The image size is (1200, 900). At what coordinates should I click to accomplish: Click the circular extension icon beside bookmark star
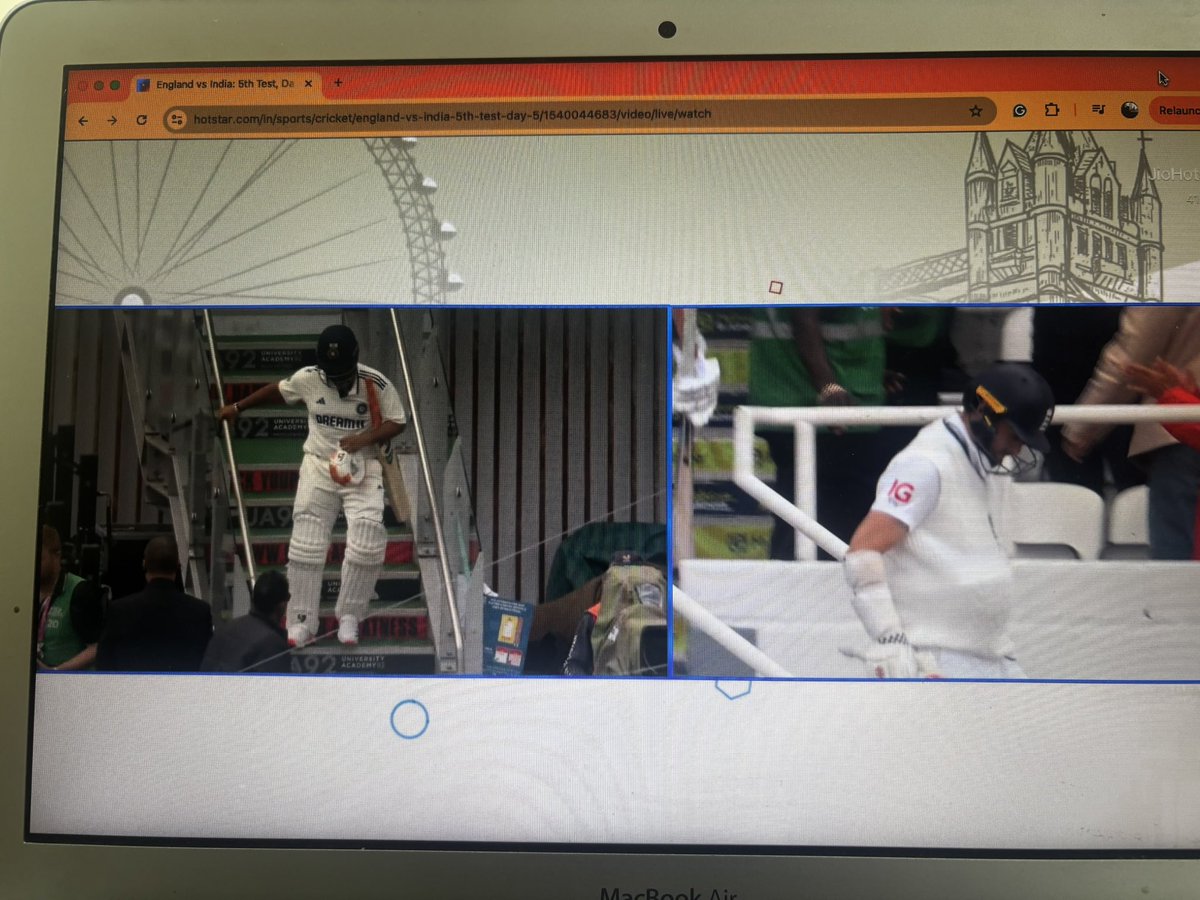click(x=1020, y=111)
